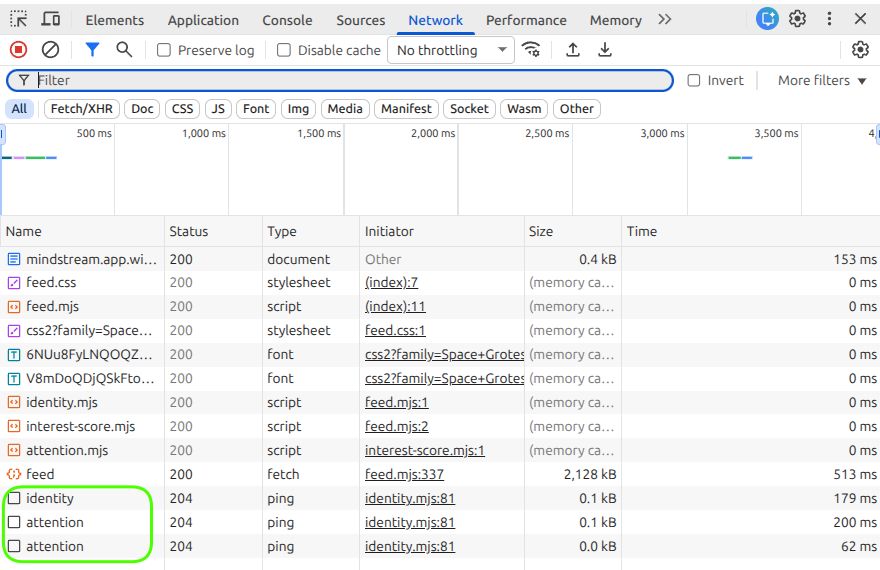Image resolution: width=880 pixels, height=570 pixels.
Task: Show more tabs via chevron
Action: (665, 19)
